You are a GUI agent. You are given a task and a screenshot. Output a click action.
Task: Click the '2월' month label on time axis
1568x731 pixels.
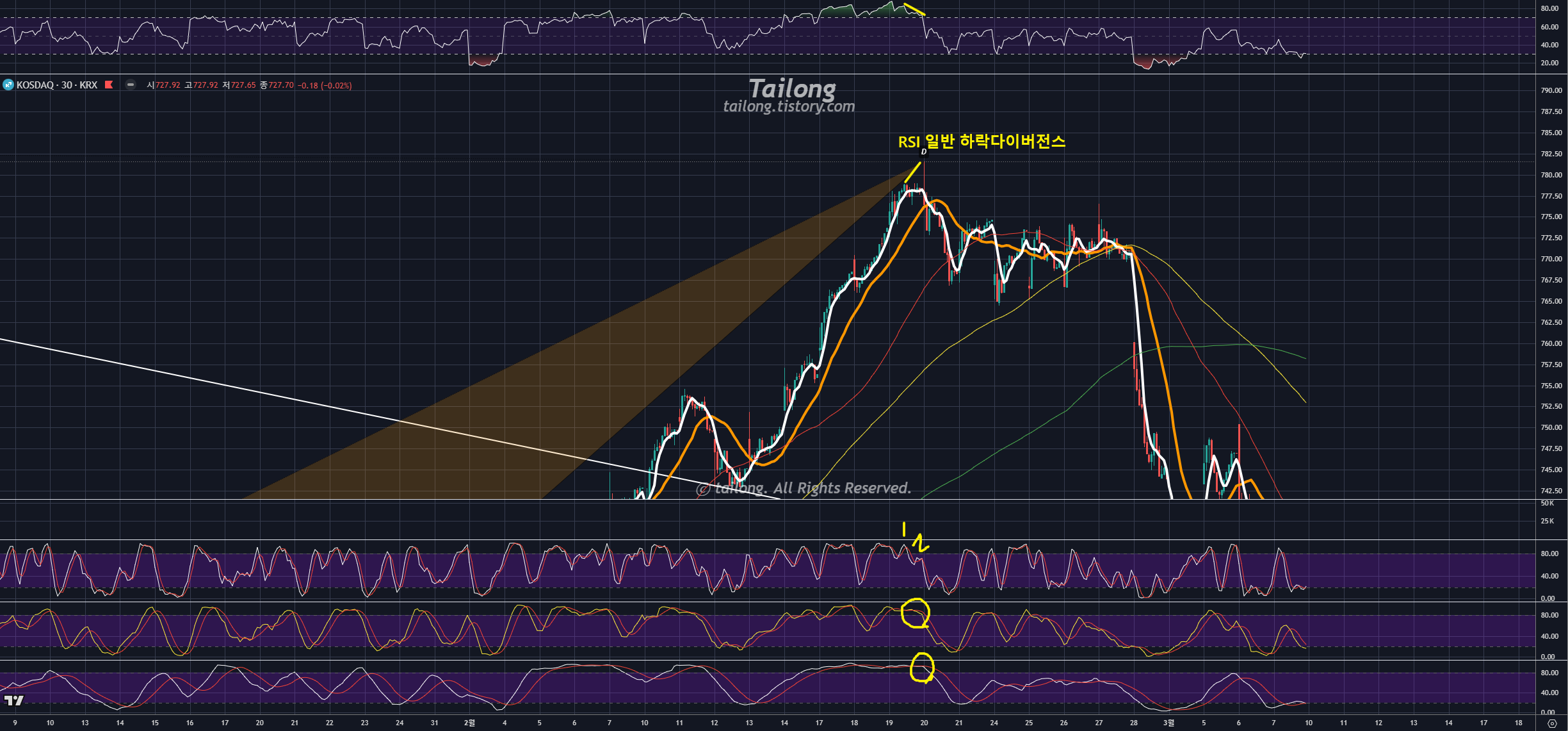coord(469,723)
